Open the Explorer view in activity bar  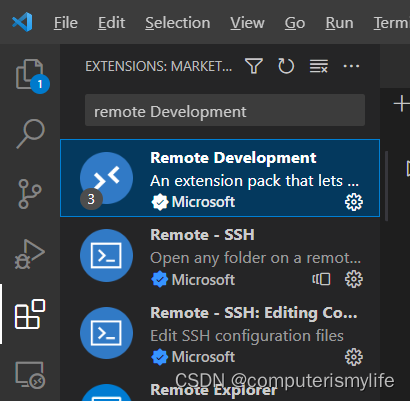[30, 75]
